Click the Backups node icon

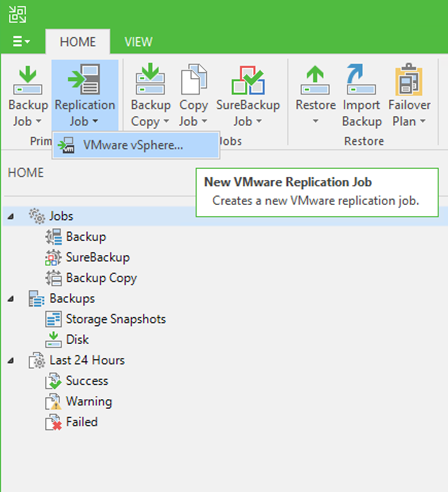pos(37,298)
